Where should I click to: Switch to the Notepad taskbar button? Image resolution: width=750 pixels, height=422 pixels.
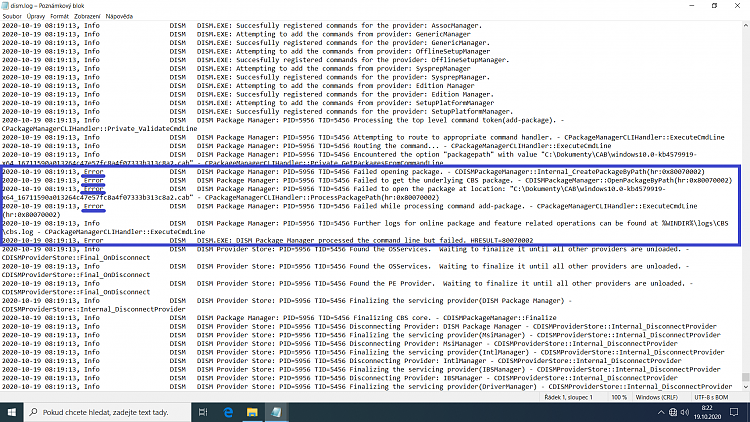(x=276, y=412)
